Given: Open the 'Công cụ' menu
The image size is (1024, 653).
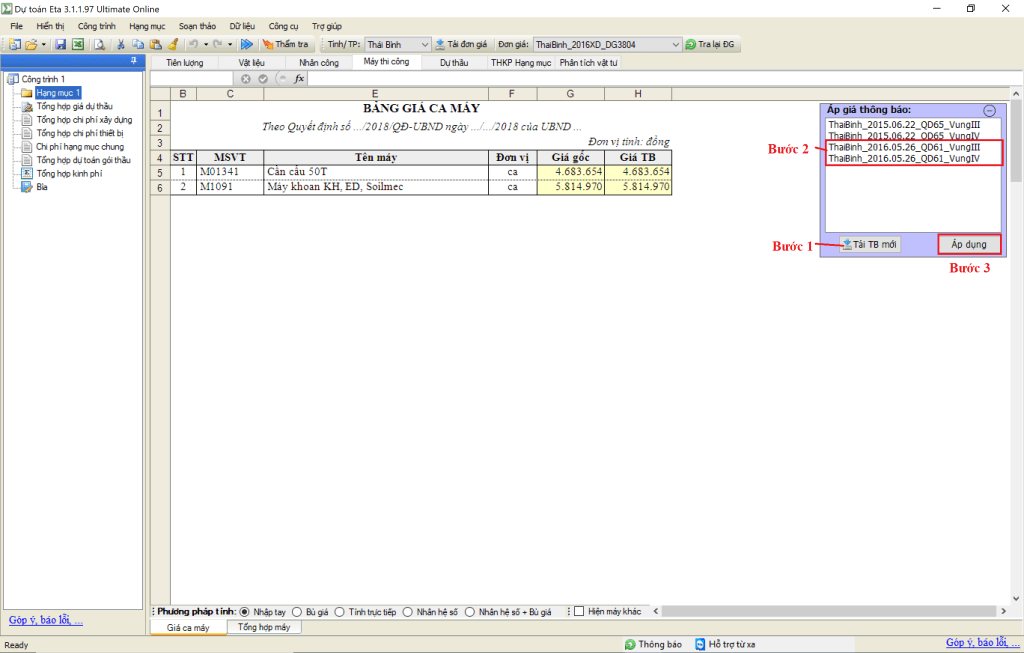Looking at the screenshot, I should click(x=283, y=25).
